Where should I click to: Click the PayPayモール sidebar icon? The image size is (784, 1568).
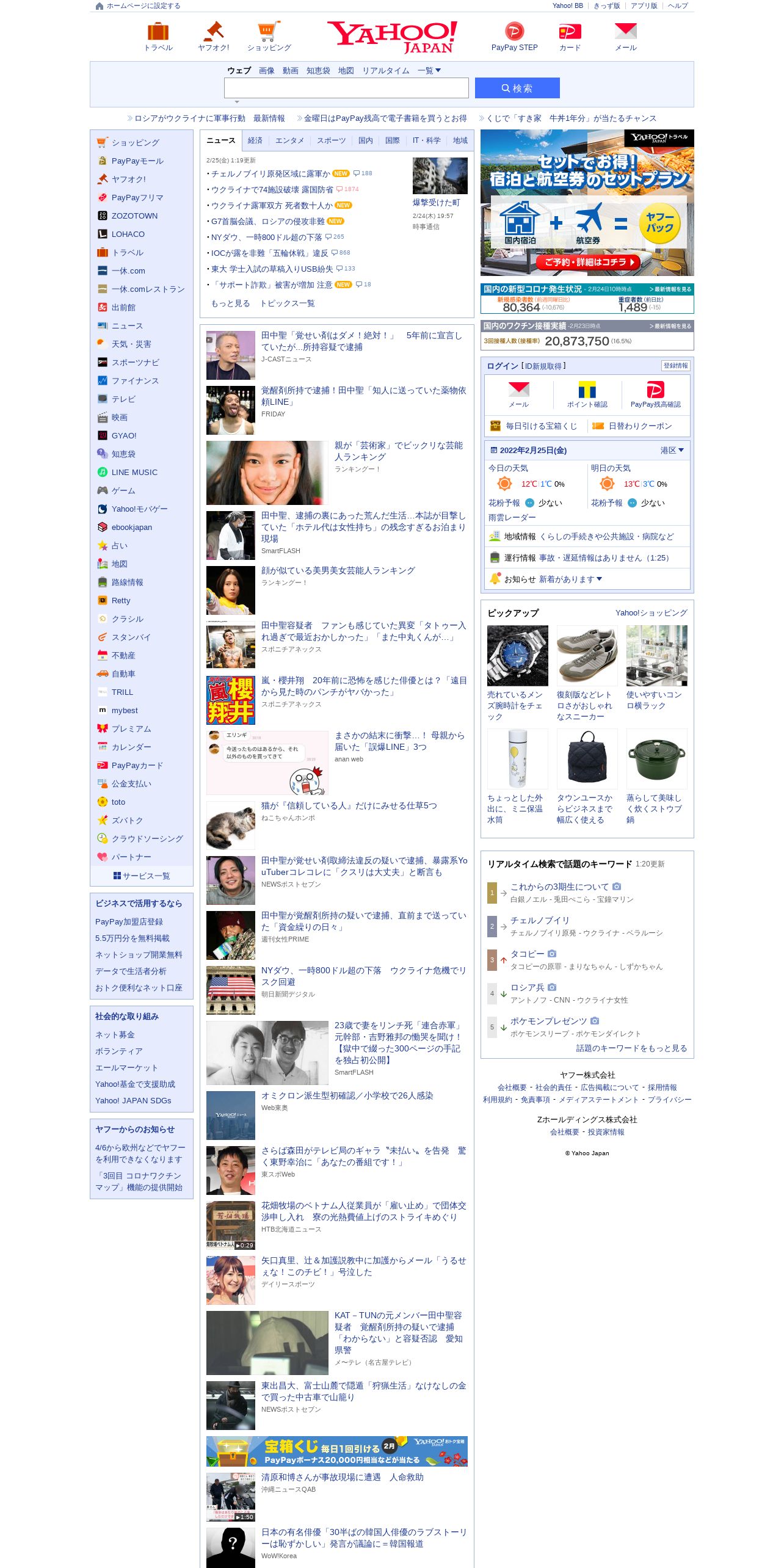(103, 161)
